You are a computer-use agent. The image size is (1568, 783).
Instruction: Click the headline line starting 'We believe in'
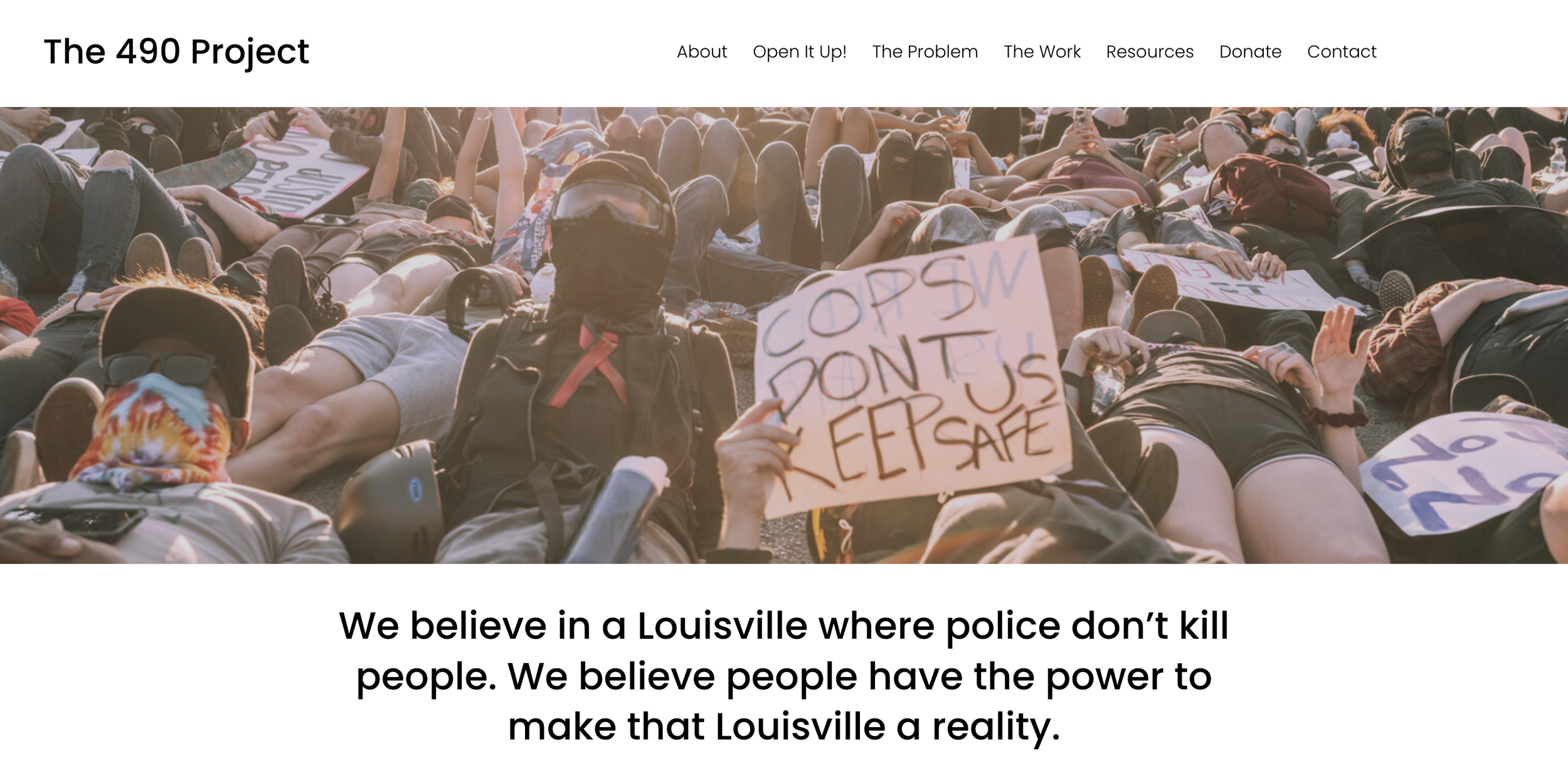coord(783,626)
